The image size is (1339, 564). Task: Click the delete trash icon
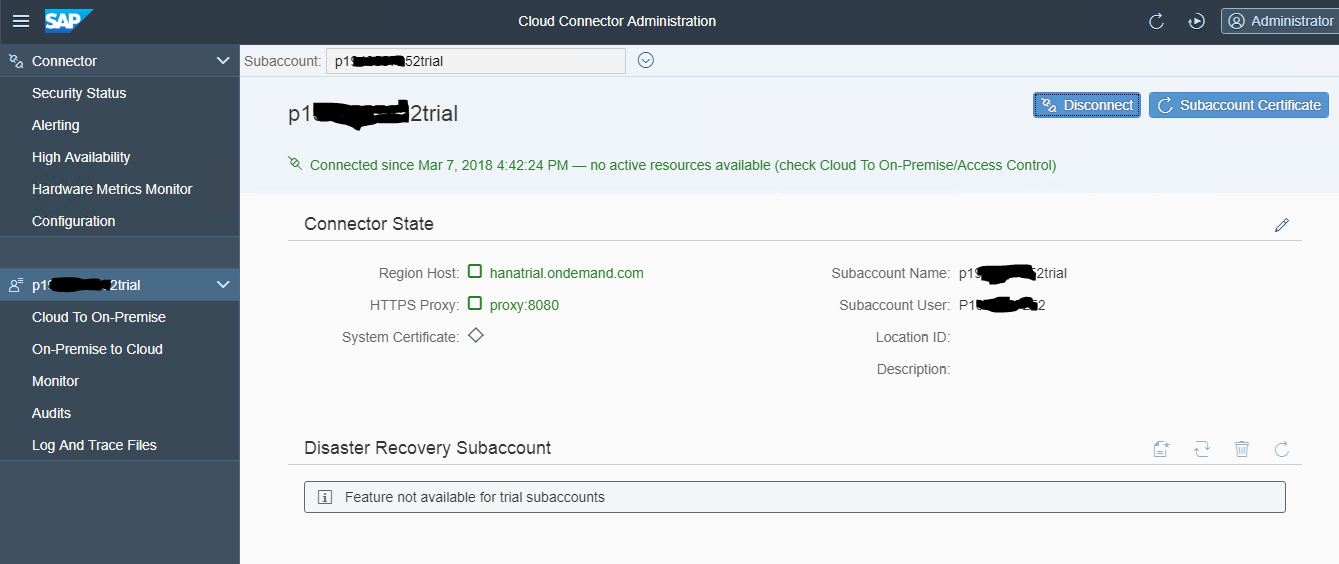[1242, 449]
